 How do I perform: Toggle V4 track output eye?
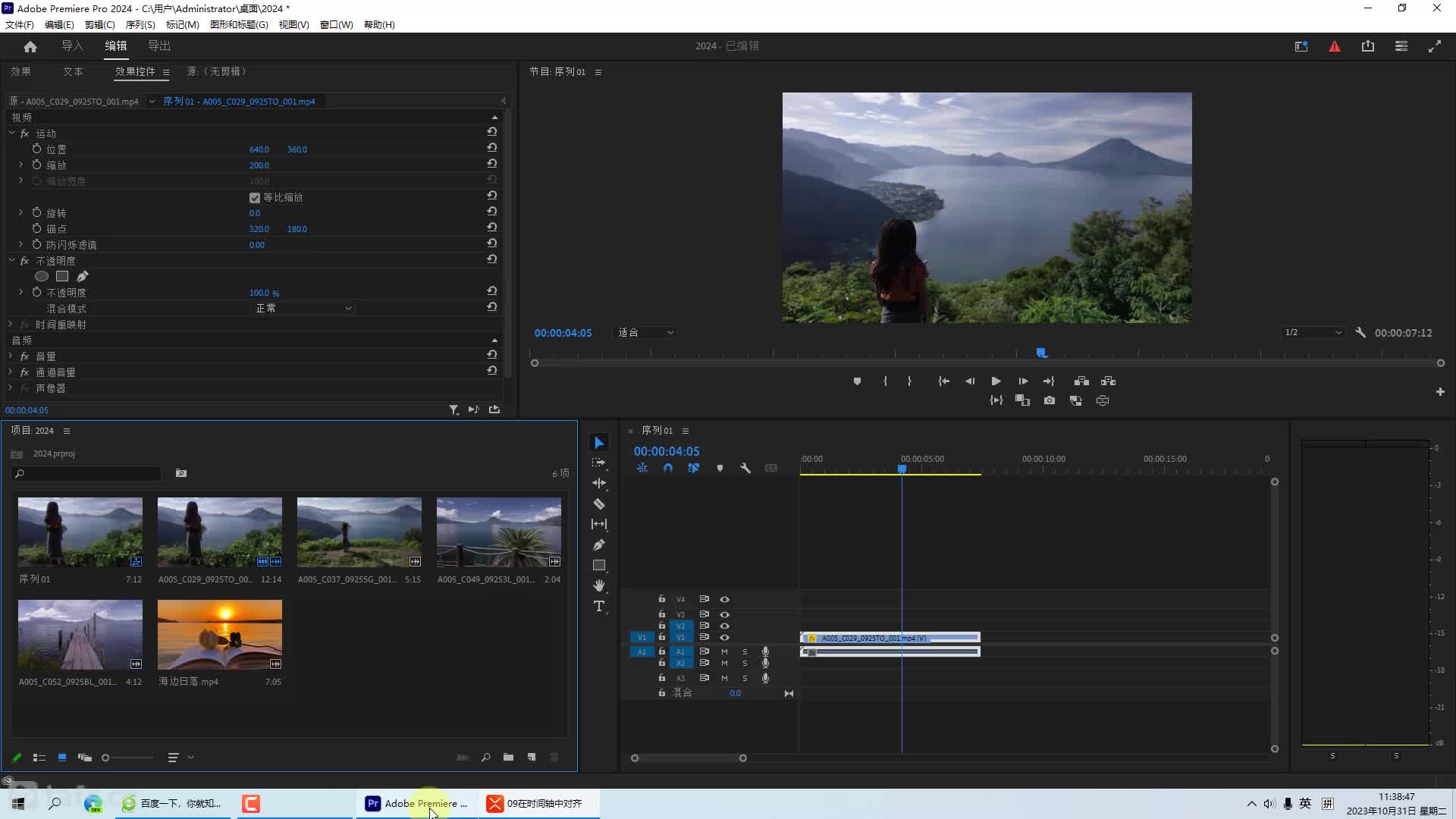coord(724,599)
